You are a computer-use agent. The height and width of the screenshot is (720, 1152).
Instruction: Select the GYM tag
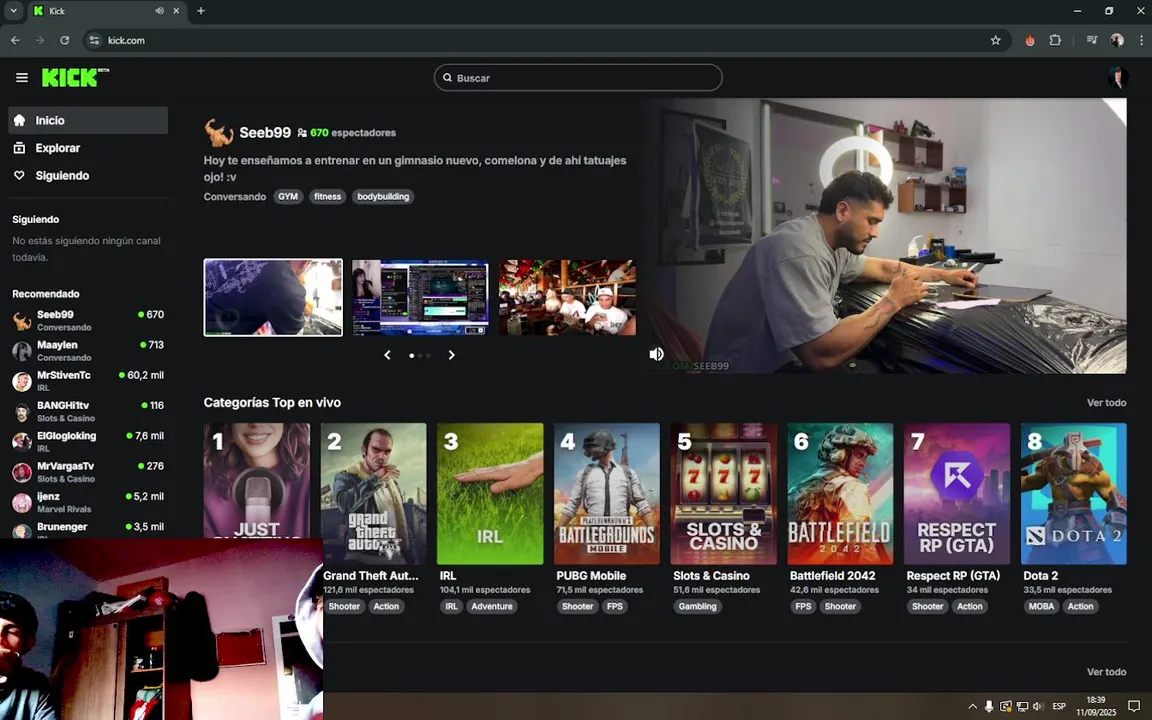pyautogui.click(x=288, y=196)
